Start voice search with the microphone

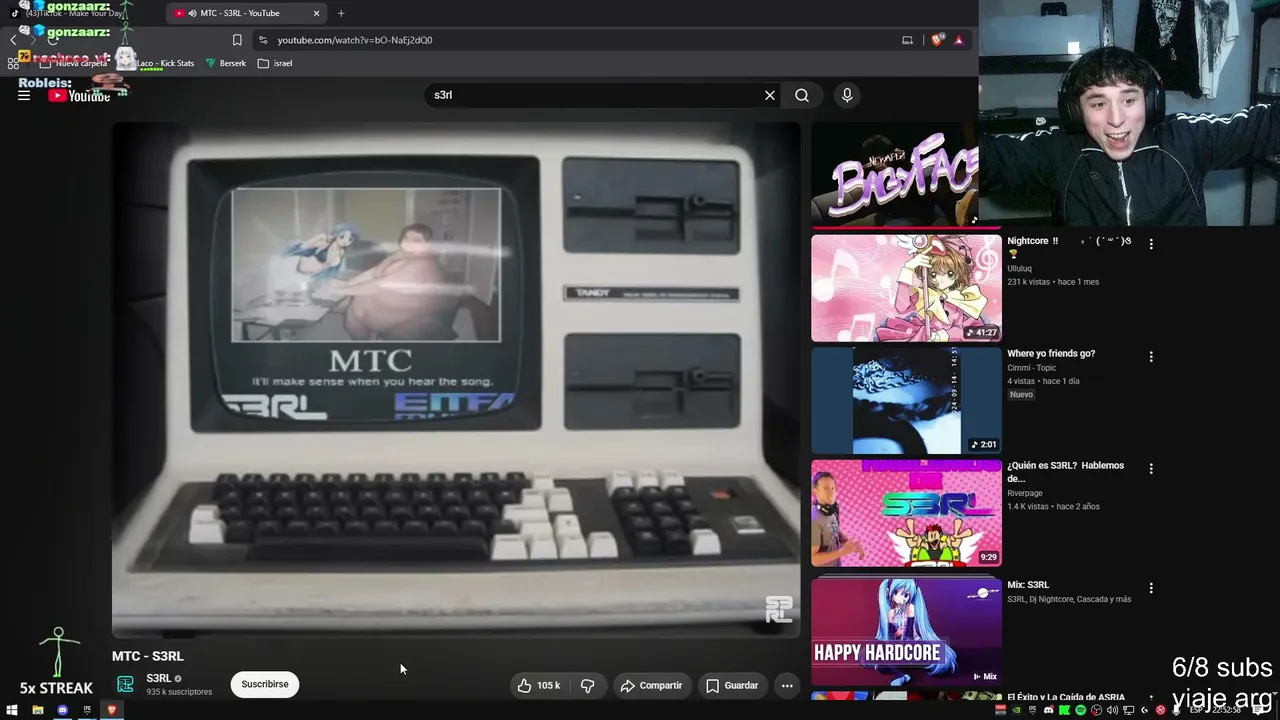tap(847, 95)
